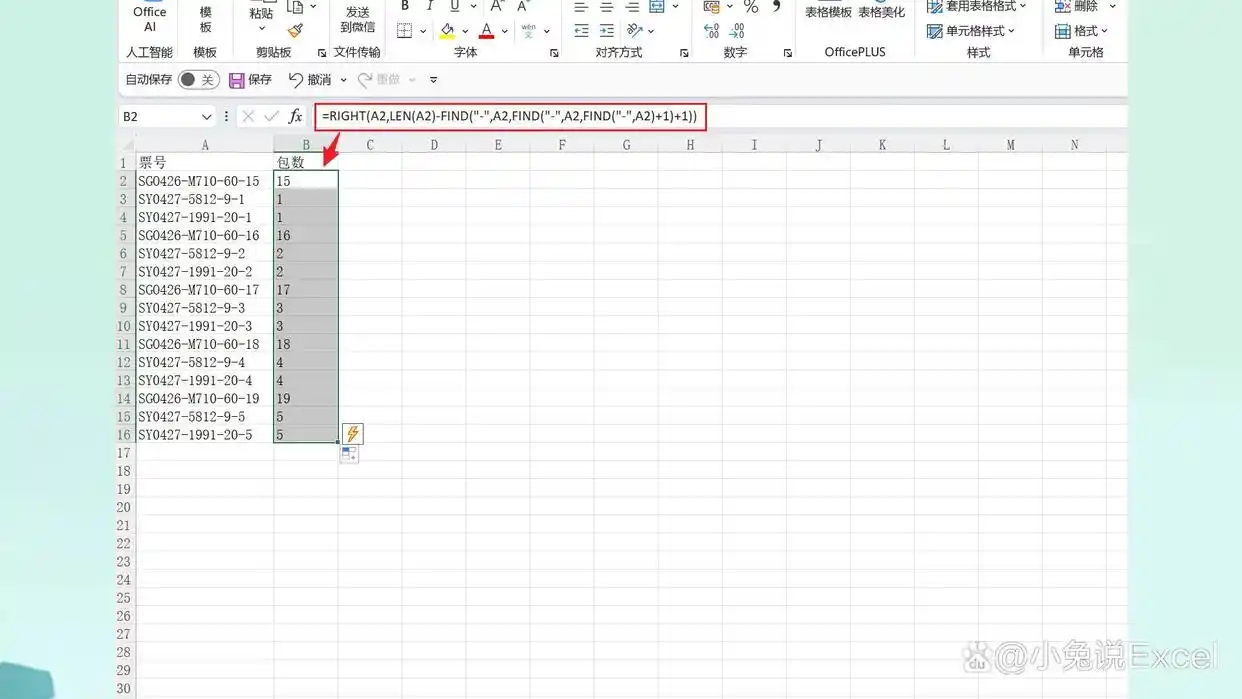Screen dimensions: 1242x699
Task: Open the Office AI tool
Action: [x=150, y=19]
